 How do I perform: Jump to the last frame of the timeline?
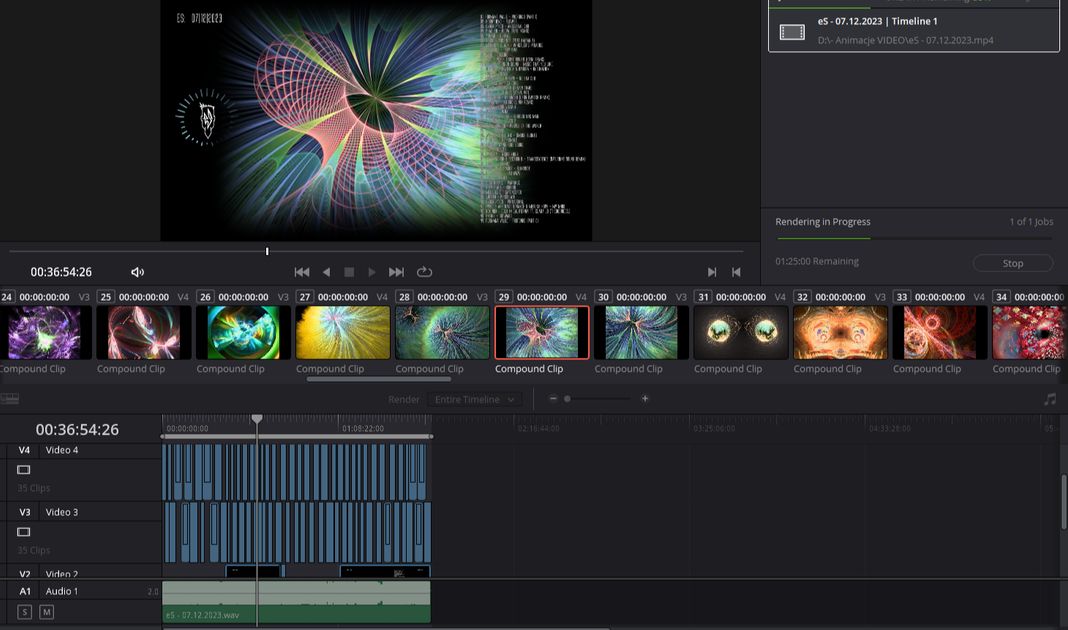[396, 272]
